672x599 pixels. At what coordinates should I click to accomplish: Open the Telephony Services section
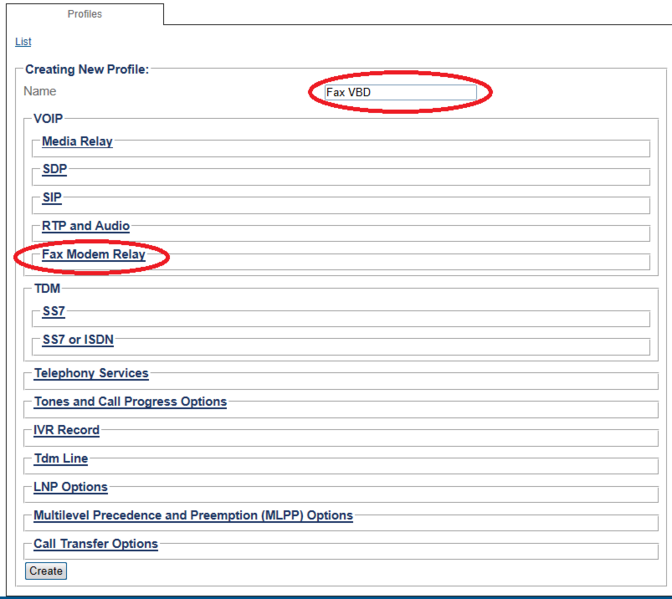[91, 373]
